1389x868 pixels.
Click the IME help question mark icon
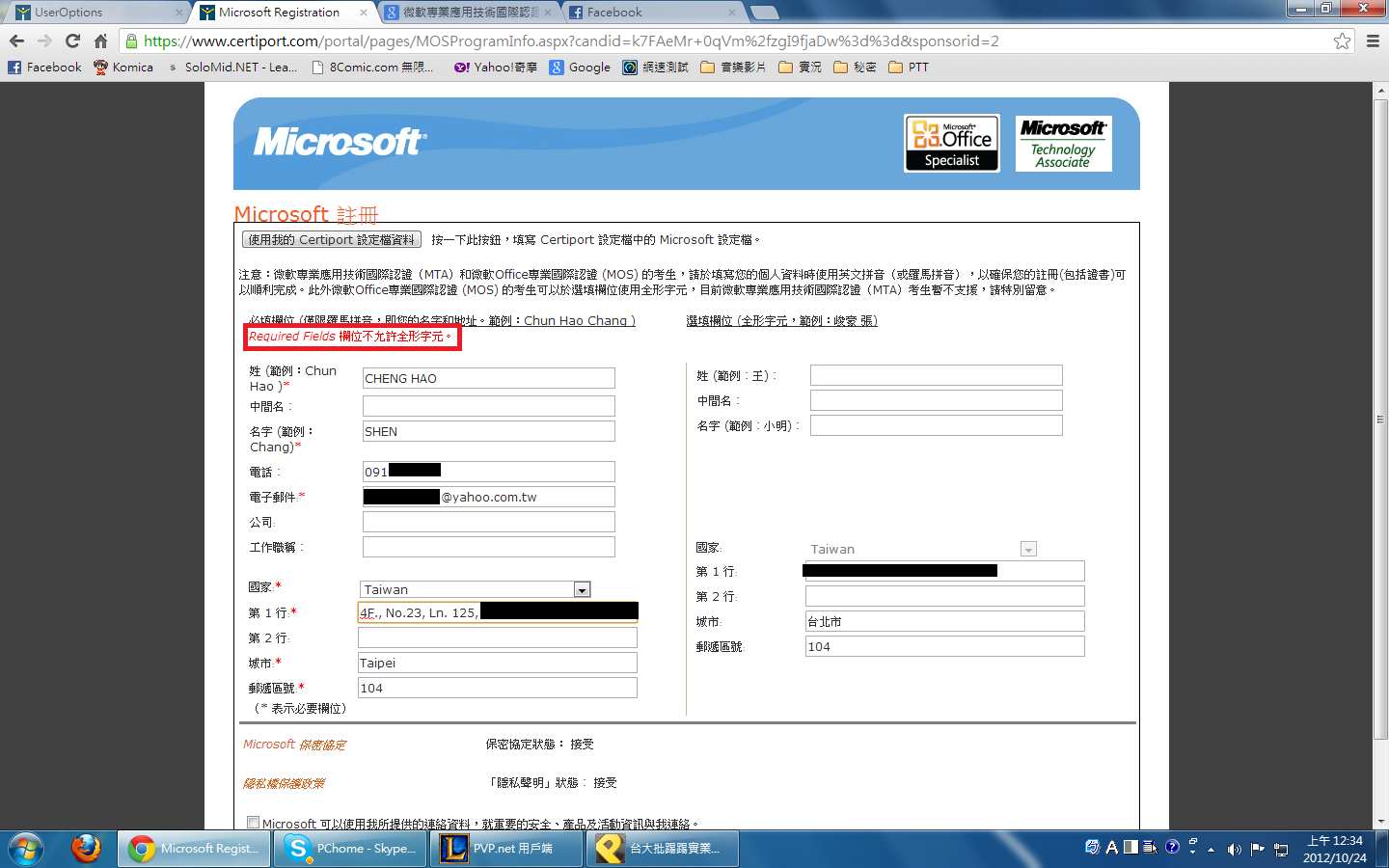click(1172, 847)
